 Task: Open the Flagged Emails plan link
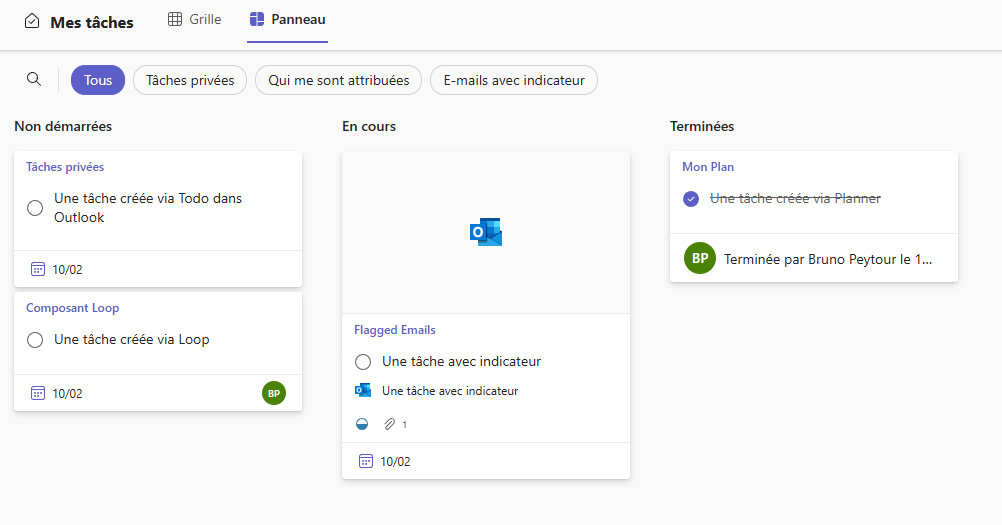click(395, 330)
